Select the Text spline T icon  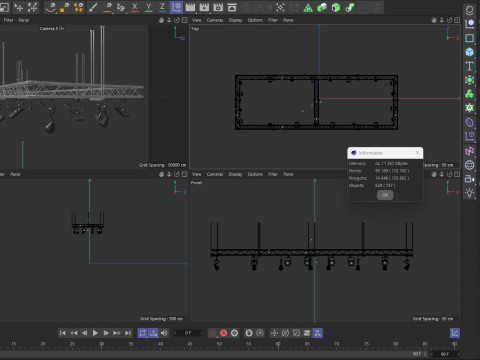(x=469, y=66)
